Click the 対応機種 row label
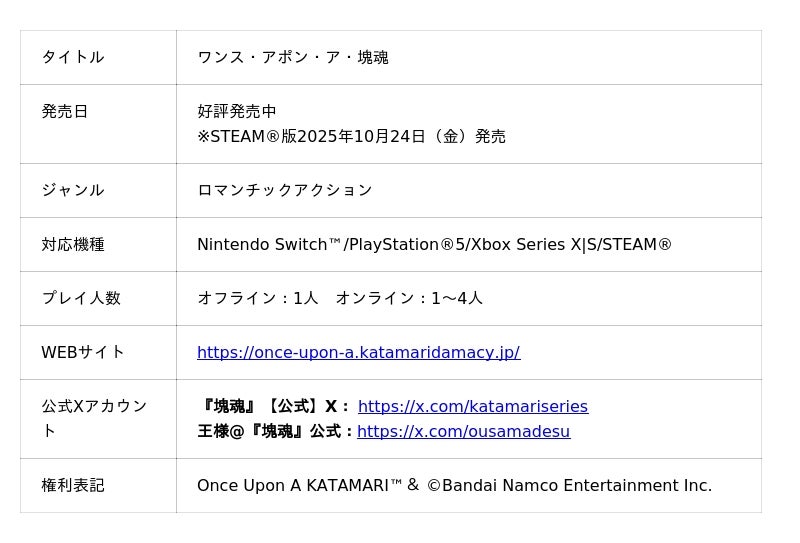 tap(72, 244)
